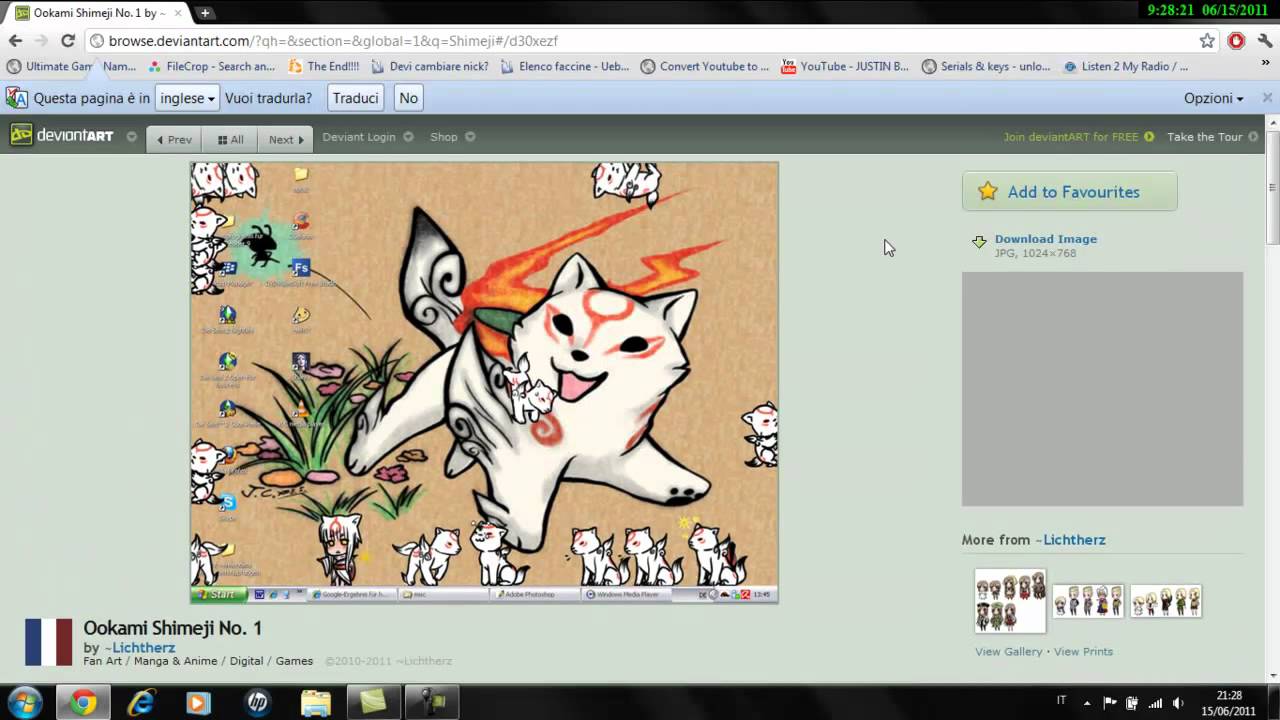Open The End!!!! bookmark
The image size is (1280, 720).
pos(324,66)
